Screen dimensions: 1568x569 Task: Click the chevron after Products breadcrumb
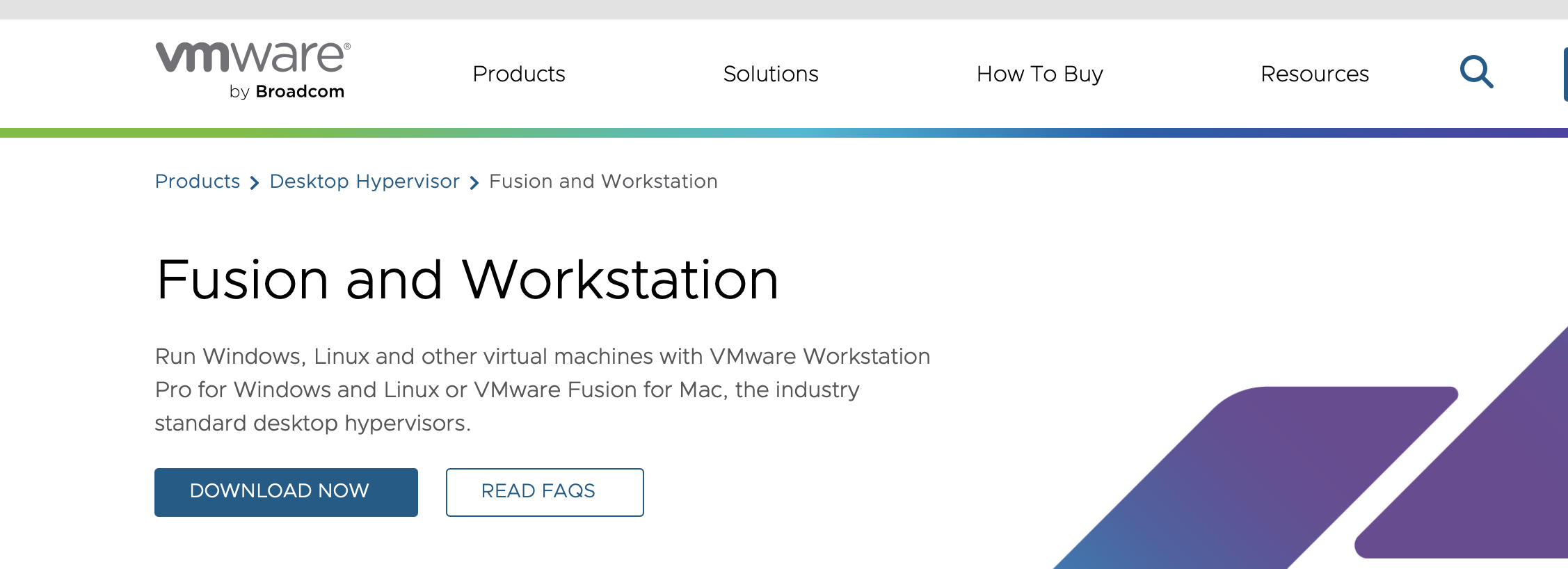(x=255, y=183)
